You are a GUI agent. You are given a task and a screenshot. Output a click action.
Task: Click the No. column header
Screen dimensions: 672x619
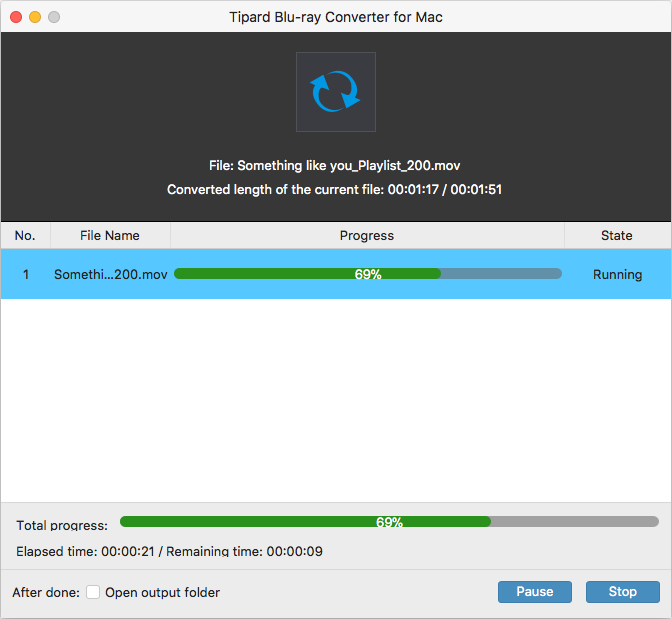25,236
